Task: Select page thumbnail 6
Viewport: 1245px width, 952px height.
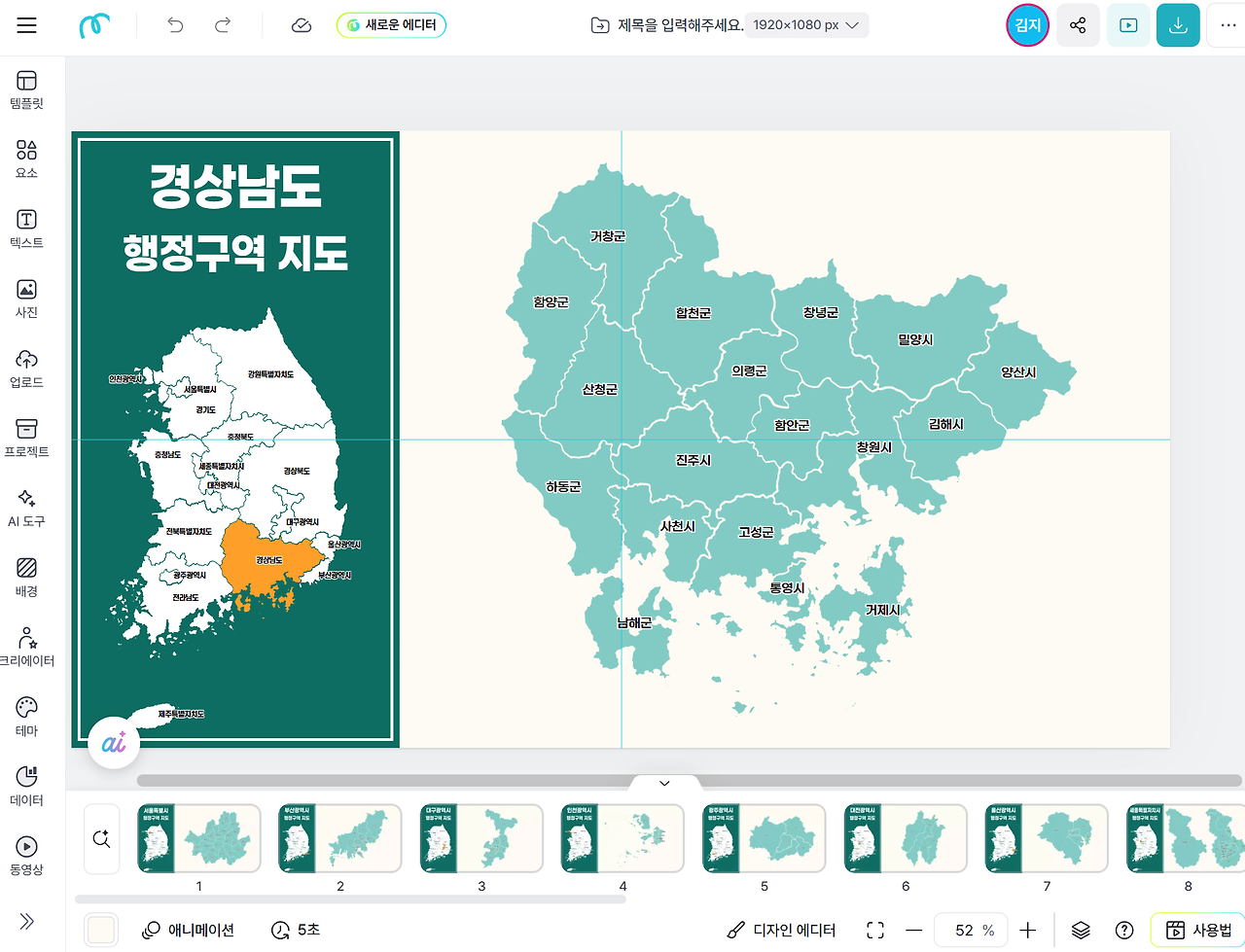Action: 906,838
